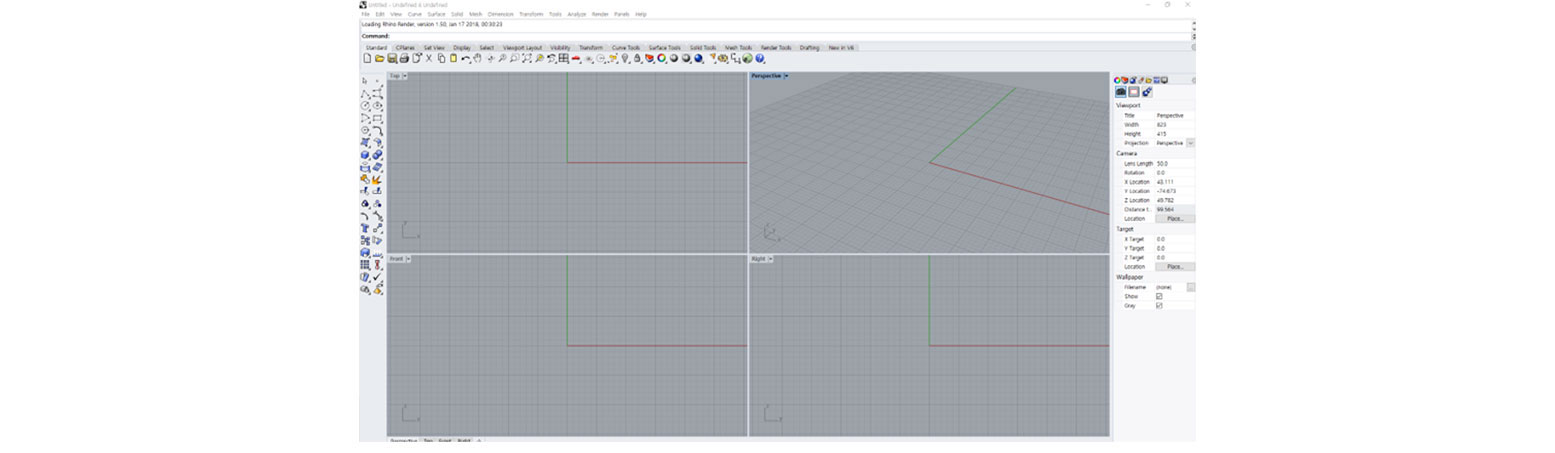Click the wallpaper Filename browse button
The height and width of the screenshot is (453, 1555).
[1190, 287]
